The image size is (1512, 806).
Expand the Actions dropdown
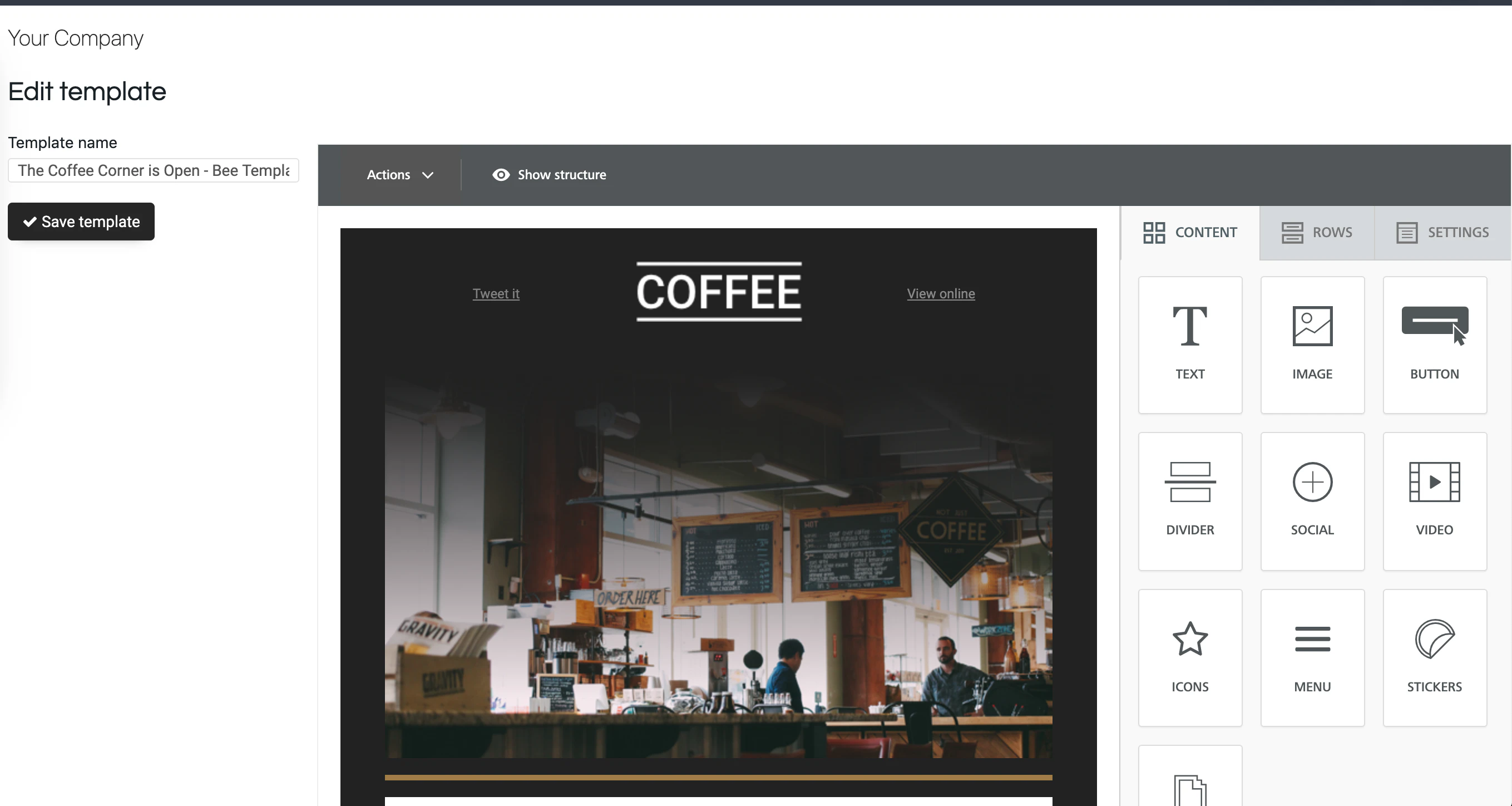[x=401, y=174]
